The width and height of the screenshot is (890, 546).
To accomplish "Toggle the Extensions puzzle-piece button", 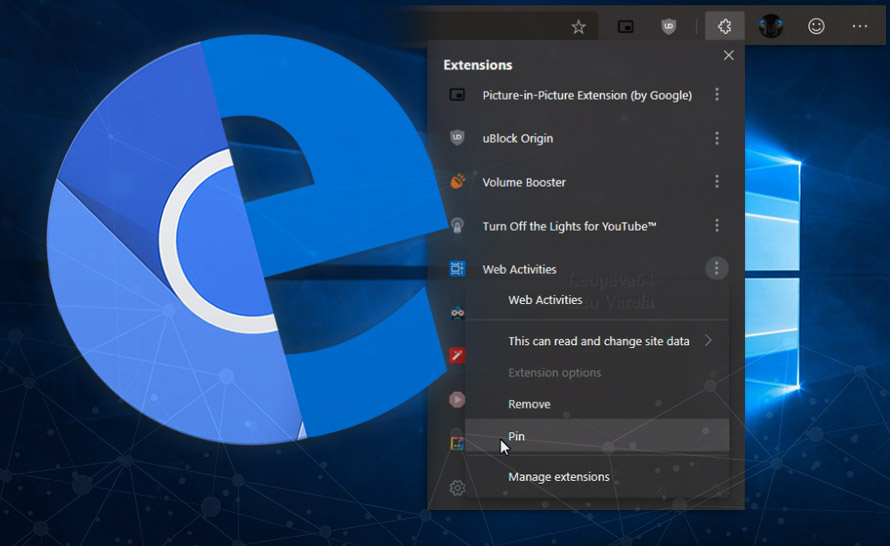I will tap(724, 26).
